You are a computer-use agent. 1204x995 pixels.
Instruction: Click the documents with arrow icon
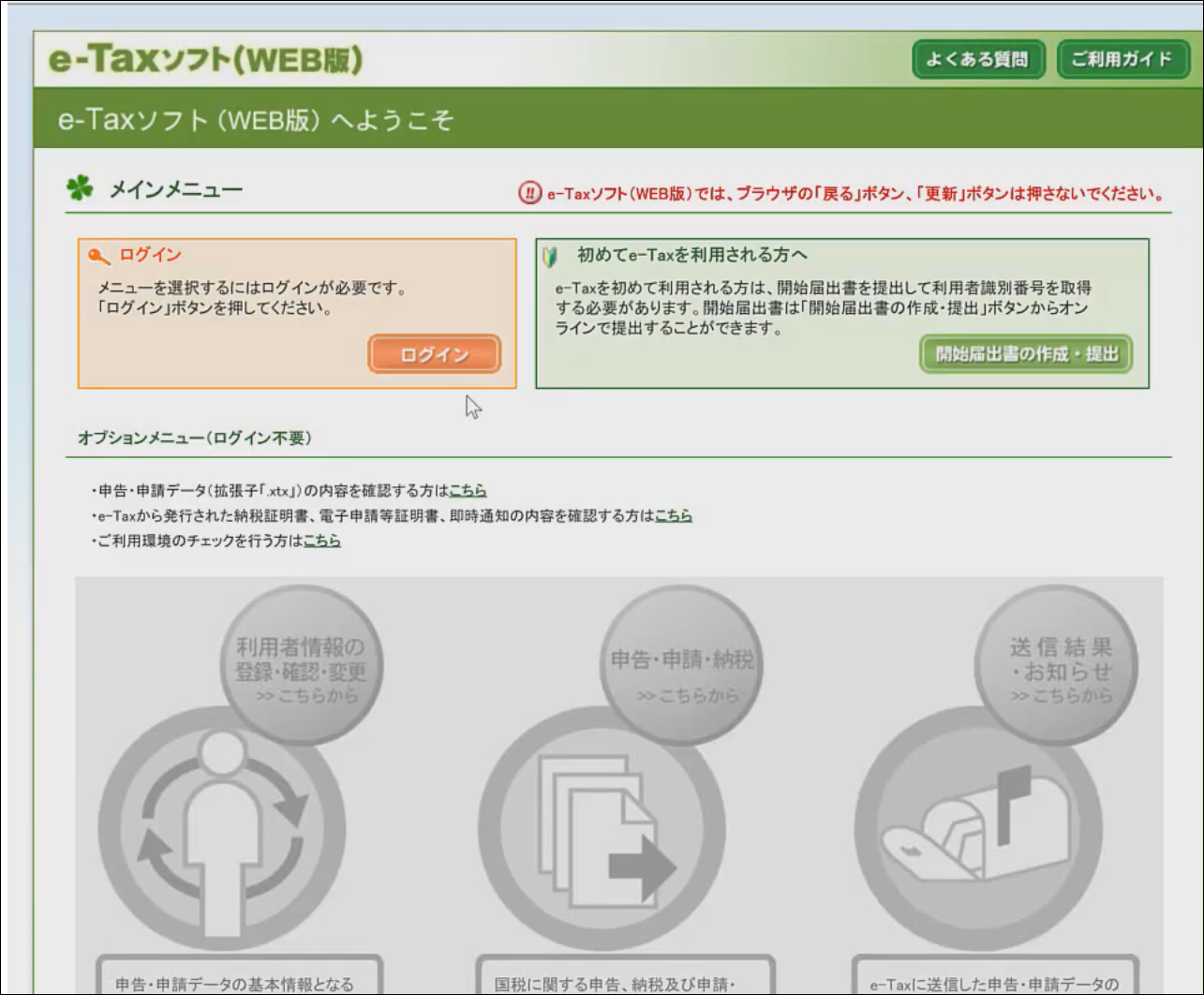coord(602,830)
